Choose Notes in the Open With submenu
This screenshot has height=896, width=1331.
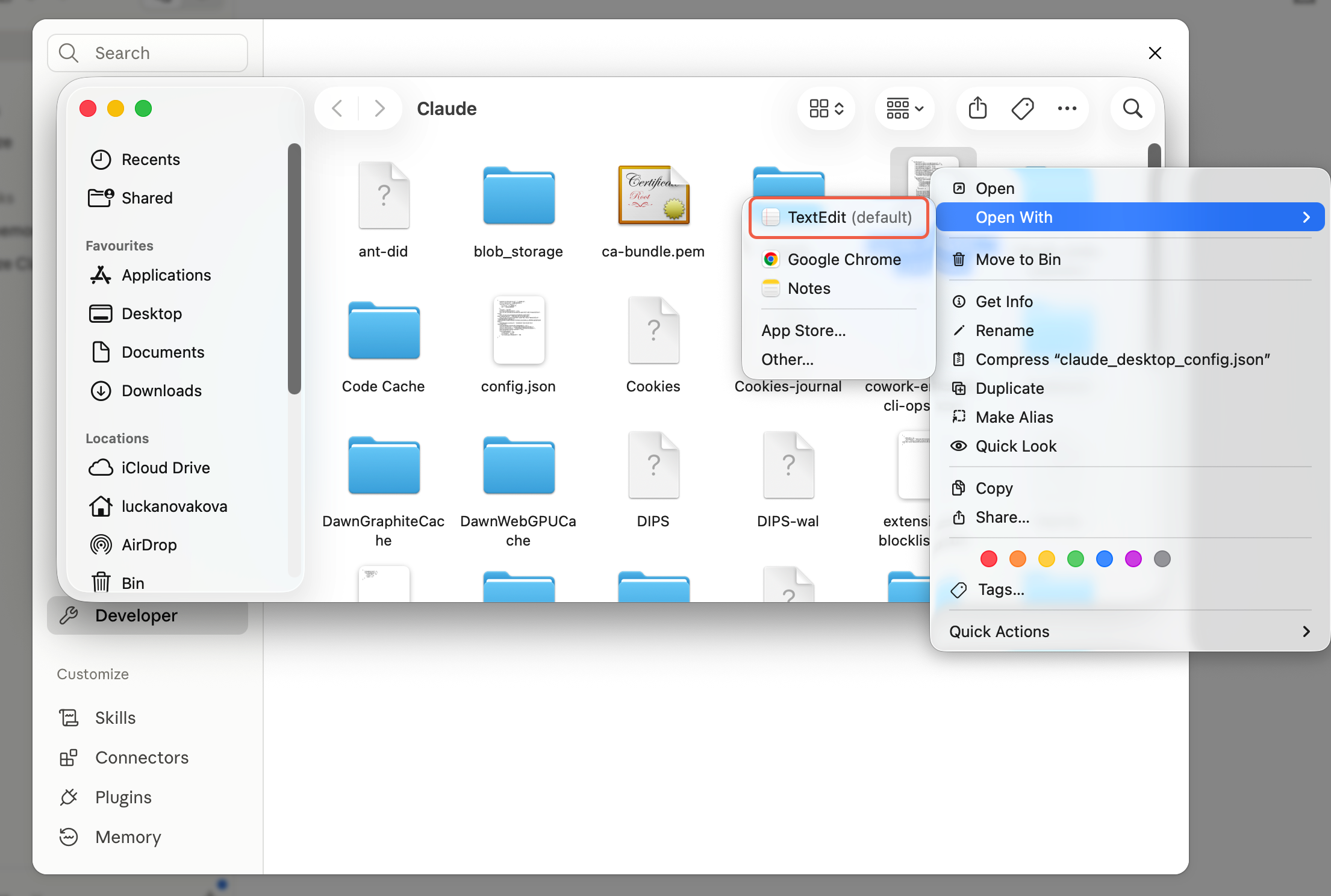coord(838,288)
